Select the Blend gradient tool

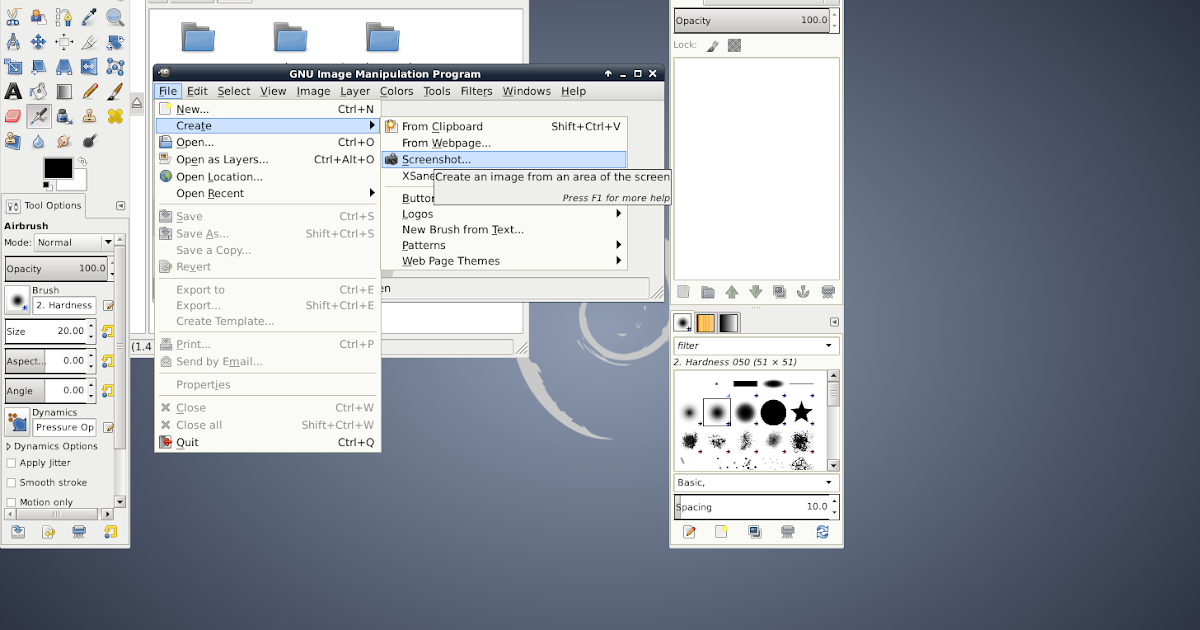point(64,91)
